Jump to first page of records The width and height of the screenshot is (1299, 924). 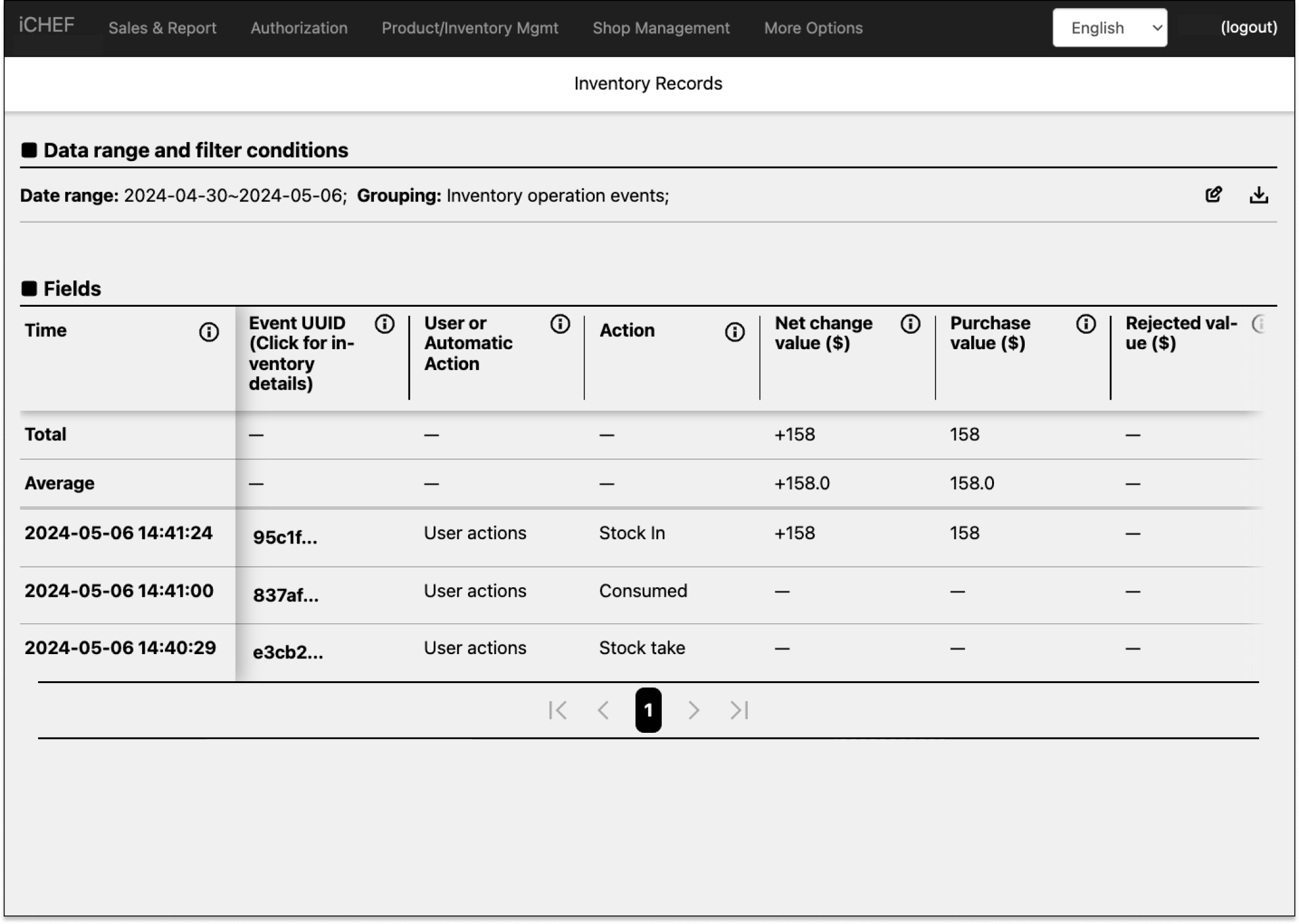[x=557, y=711]
